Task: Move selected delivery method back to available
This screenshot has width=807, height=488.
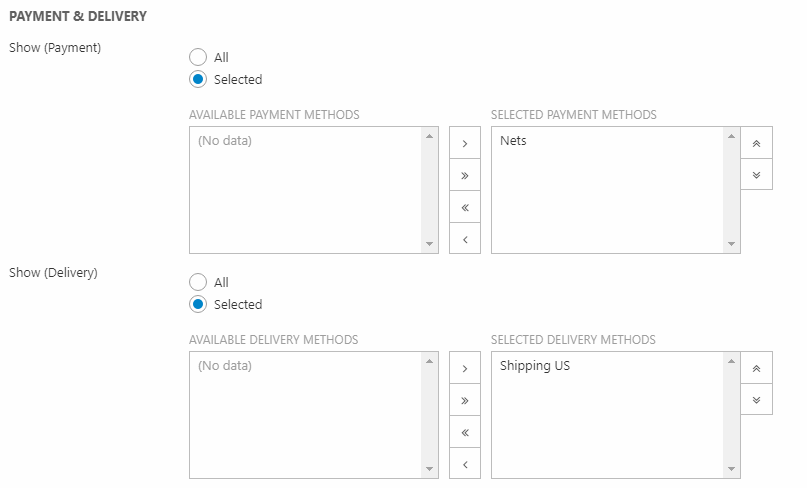Action: point(465,465)
